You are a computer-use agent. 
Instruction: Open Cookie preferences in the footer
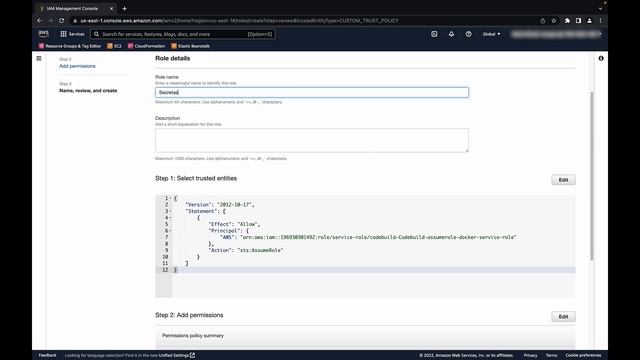(583, 355)
